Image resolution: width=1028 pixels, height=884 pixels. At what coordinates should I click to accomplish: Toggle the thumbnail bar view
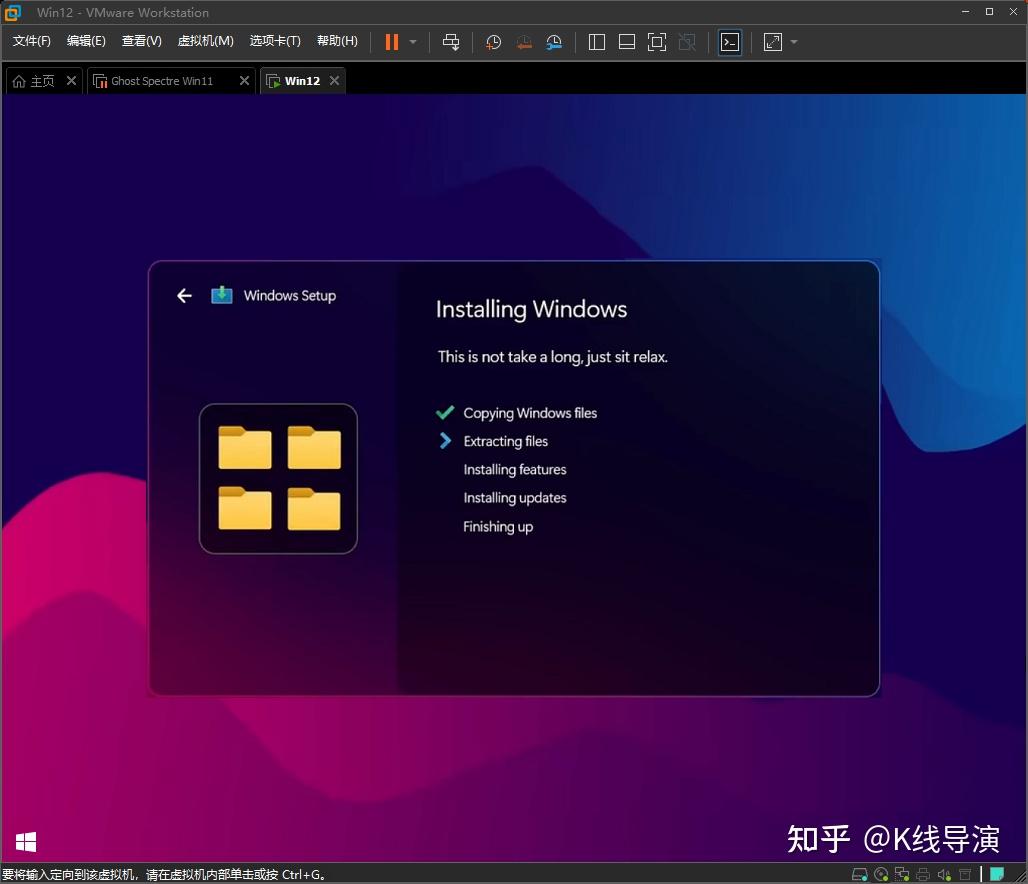coord(627,42)
